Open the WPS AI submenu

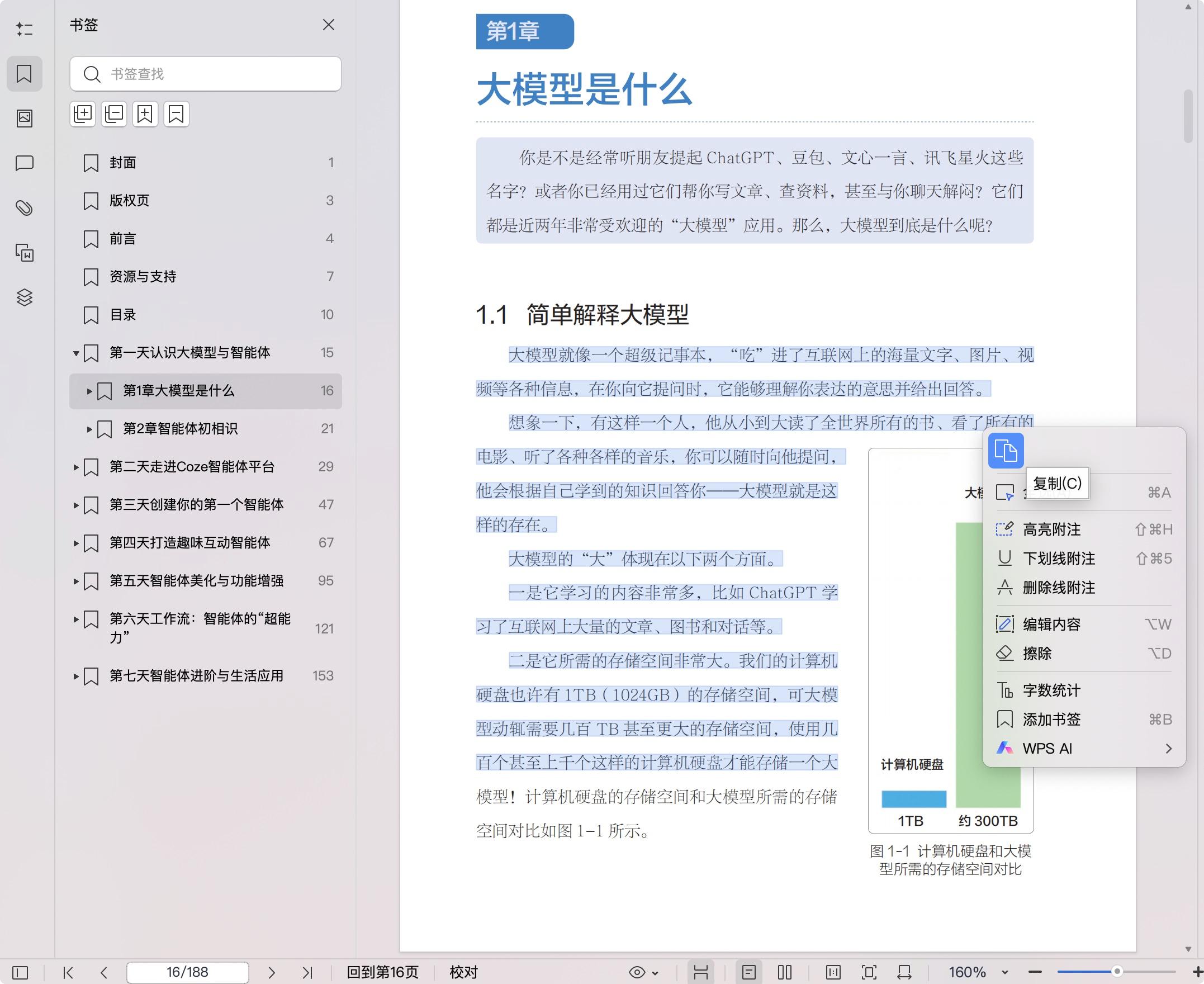click(1083, 748)
